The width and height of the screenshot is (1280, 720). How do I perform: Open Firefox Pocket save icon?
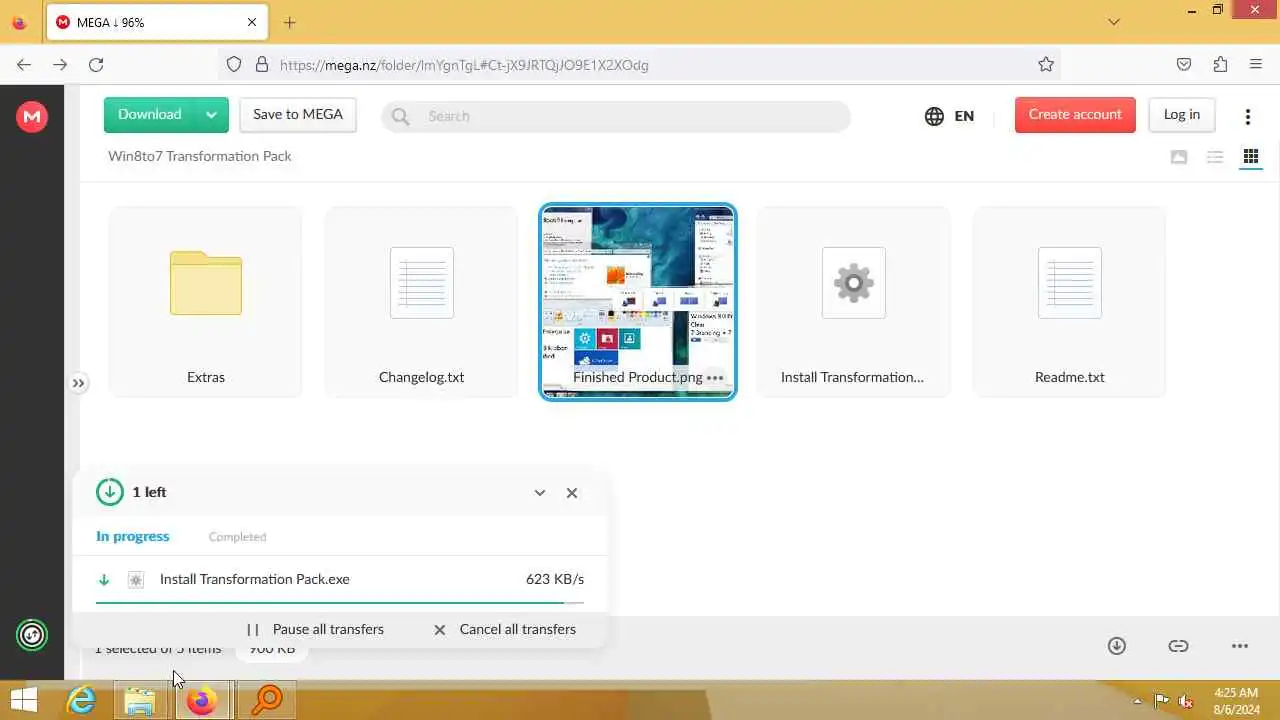pyautogui.click(x=1184, y=65)
